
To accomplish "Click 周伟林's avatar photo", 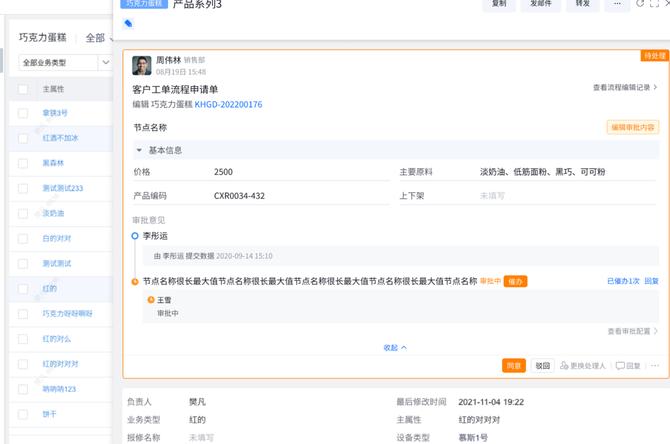I will click(x=142, y=66).
